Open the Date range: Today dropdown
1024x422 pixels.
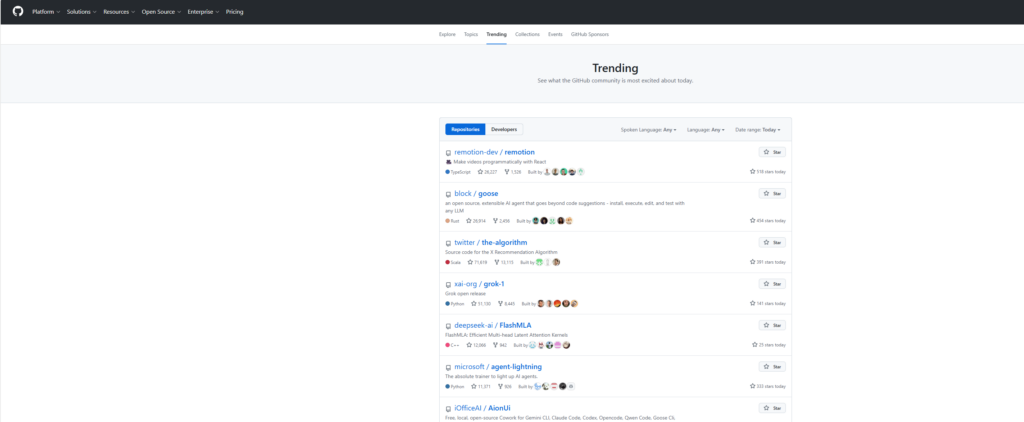[x=757, y=129]
